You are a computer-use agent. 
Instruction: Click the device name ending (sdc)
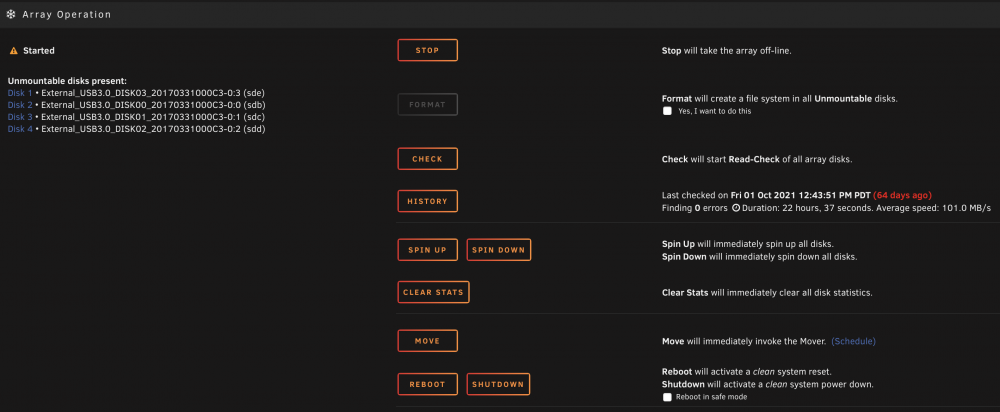153,117
